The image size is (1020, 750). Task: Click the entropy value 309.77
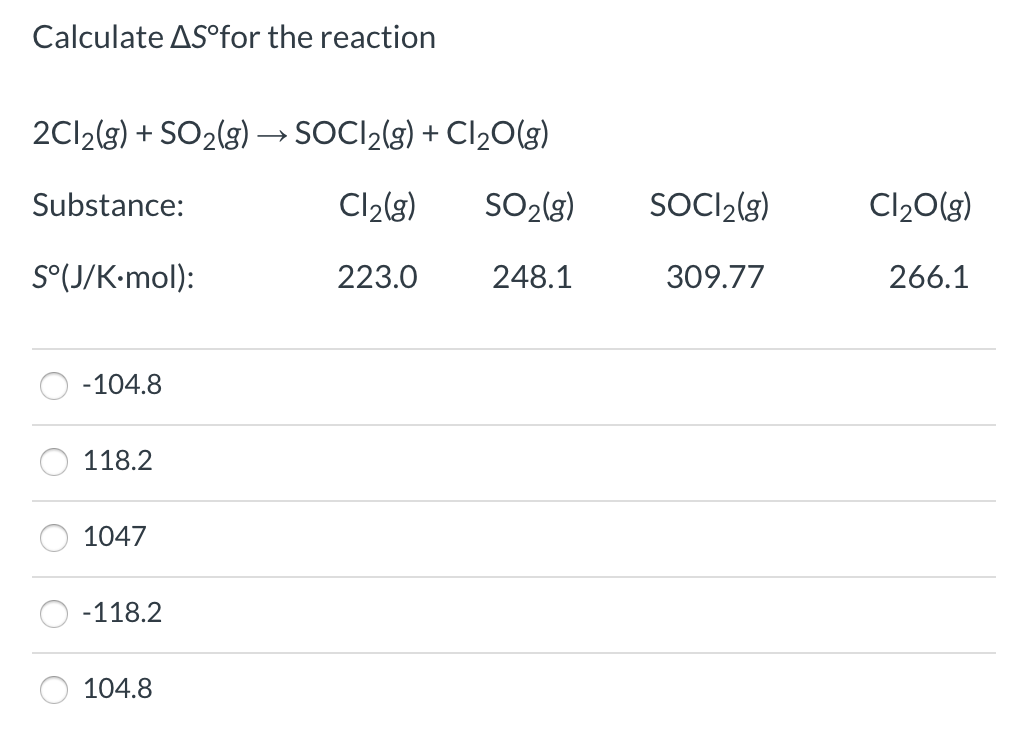click(x=715, y=277)
